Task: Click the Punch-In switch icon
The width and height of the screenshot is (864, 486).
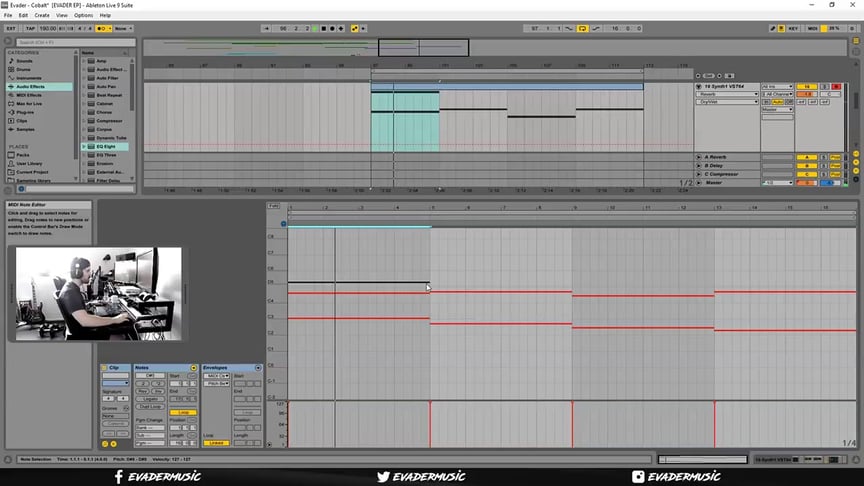Action: pos(569,29)
